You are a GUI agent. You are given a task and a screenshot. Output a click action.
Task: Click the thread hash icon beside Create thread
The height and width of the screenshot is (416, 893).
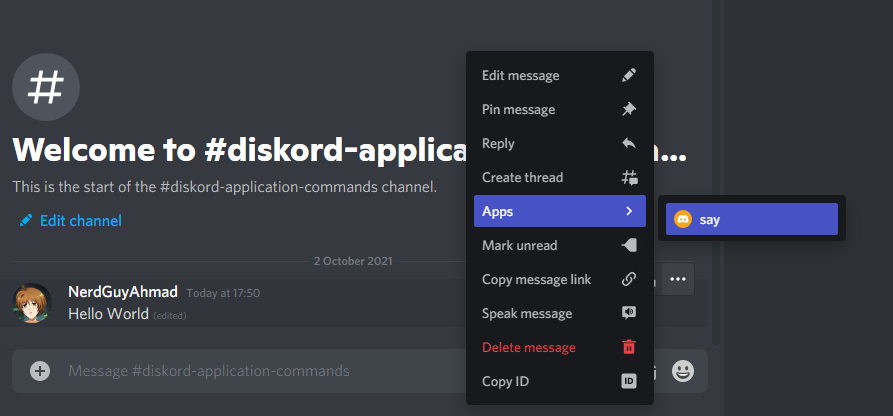tap(629, 177)
